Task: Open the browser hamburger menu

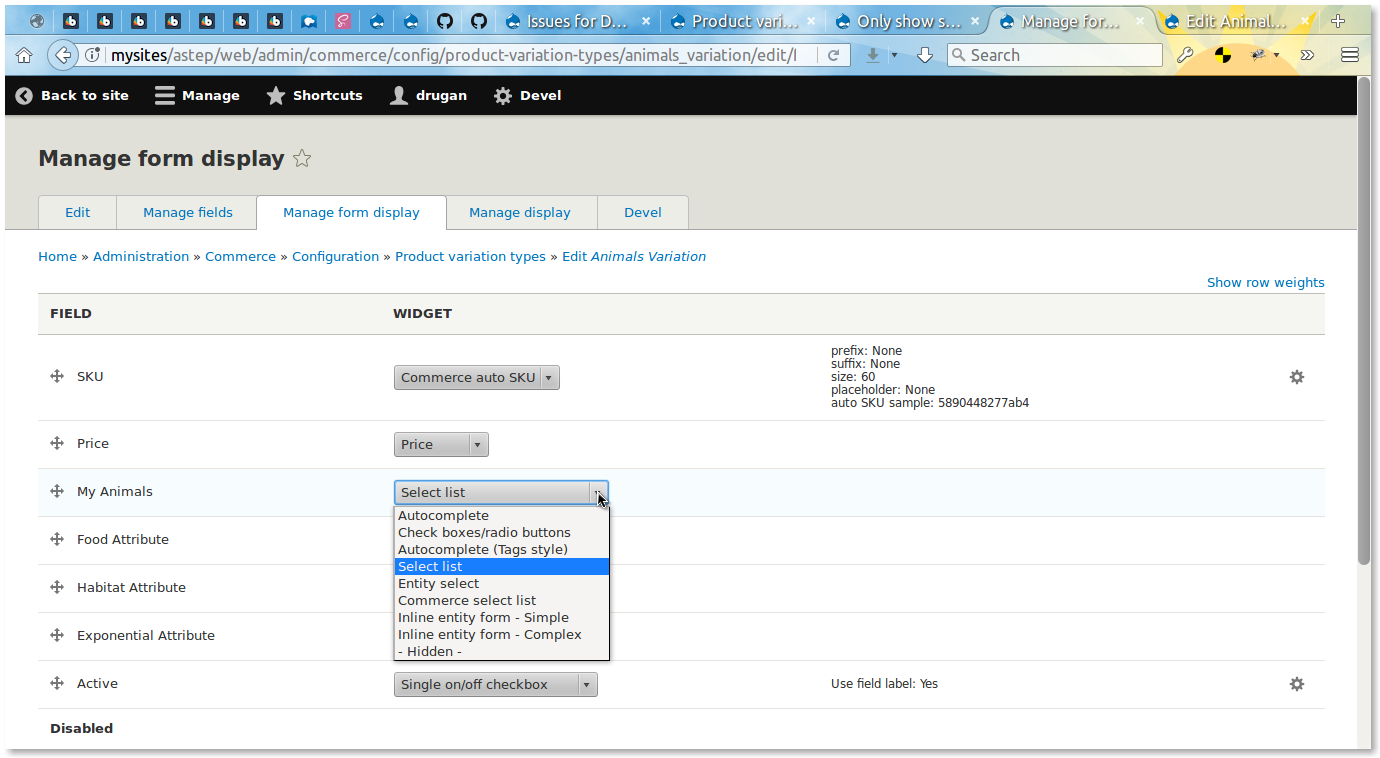Action: (1349, 55)
